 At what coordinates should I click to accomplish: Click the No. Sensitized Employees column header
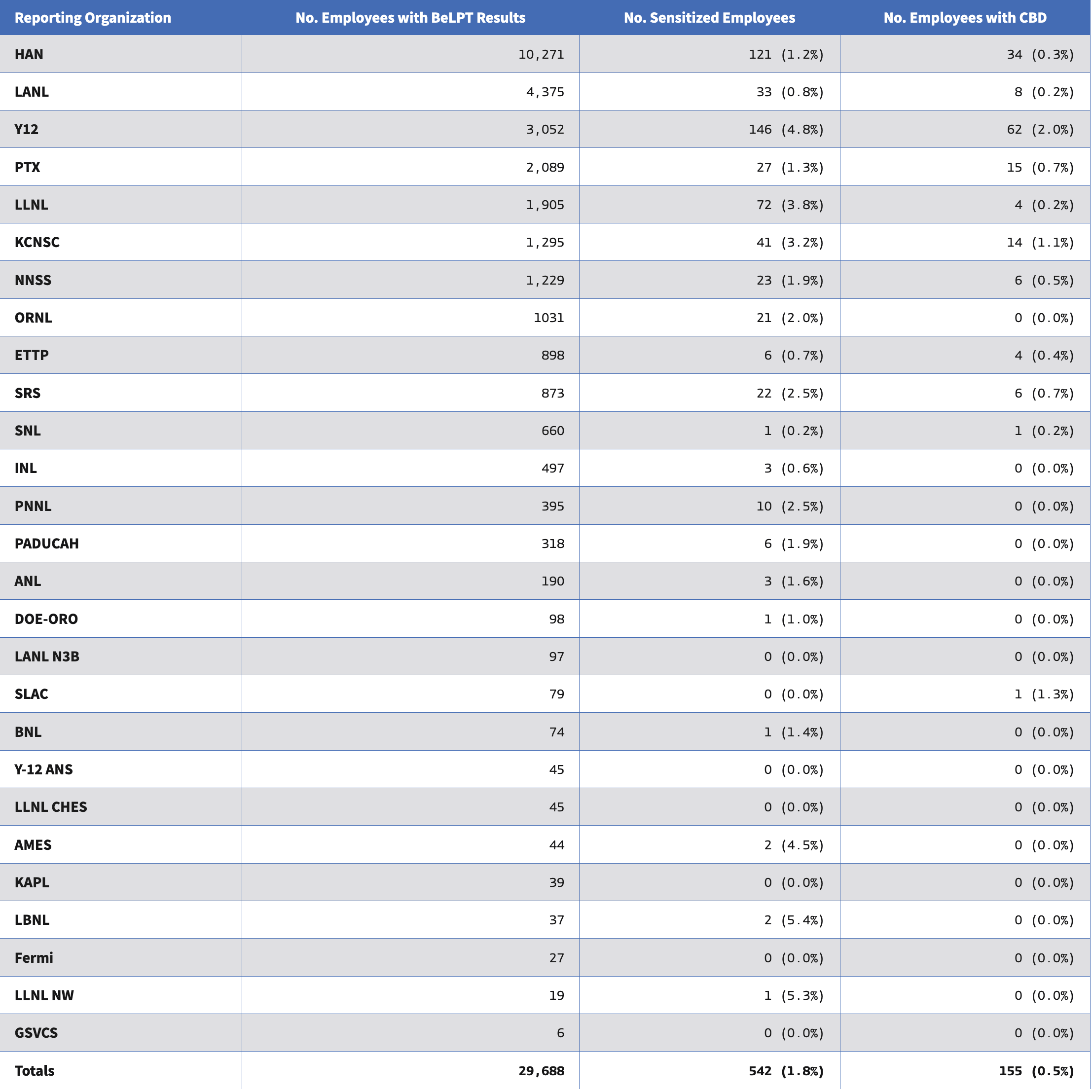click(709, 18)
